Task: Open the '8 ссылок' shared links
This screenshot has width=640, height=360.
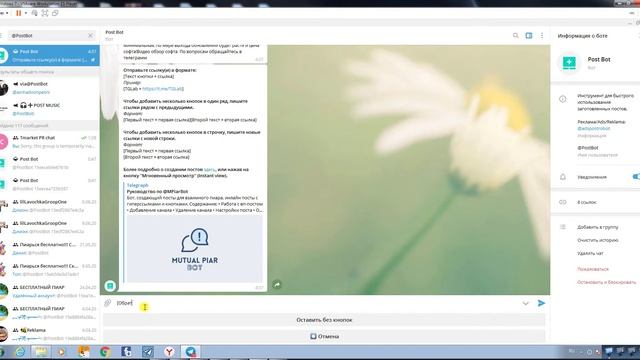Action: (x=587, y=202)
